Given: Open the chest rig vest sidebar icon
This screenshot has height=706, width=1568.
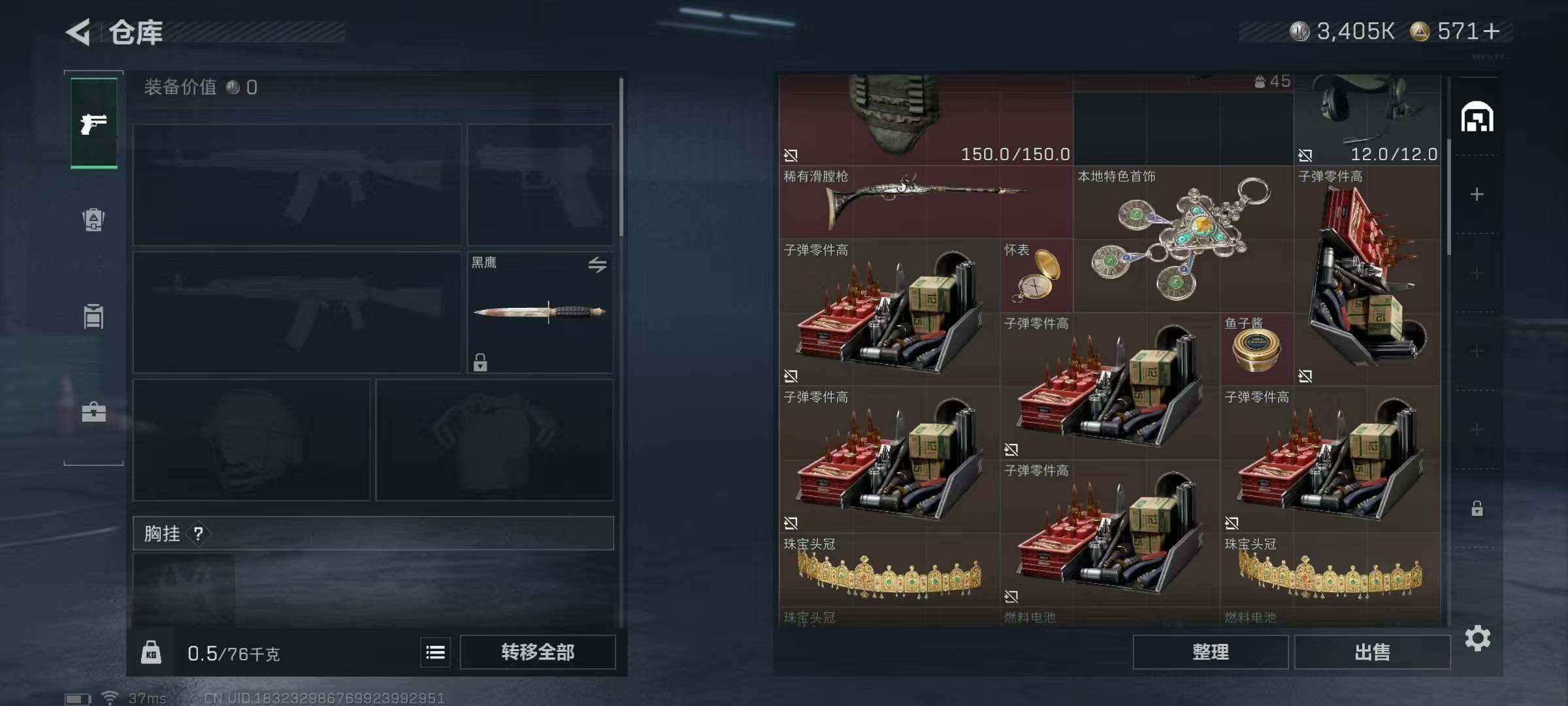Looking at the screenshot, I should pos(93,316).
